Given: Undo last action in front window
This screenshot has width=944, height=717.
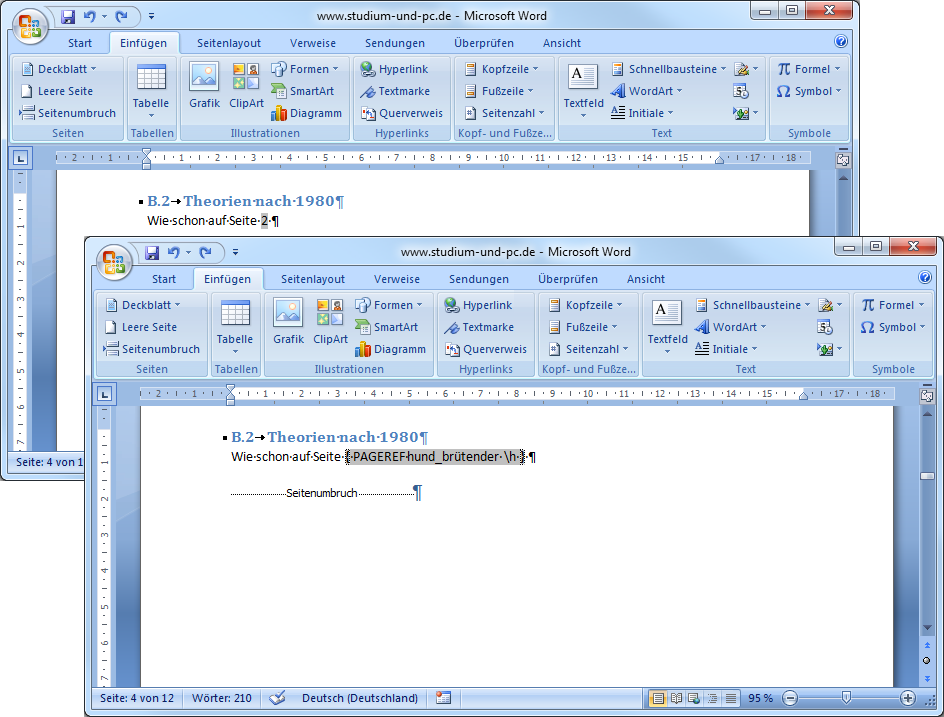Looking at the screenshot, I should click(x=174, y=252).
